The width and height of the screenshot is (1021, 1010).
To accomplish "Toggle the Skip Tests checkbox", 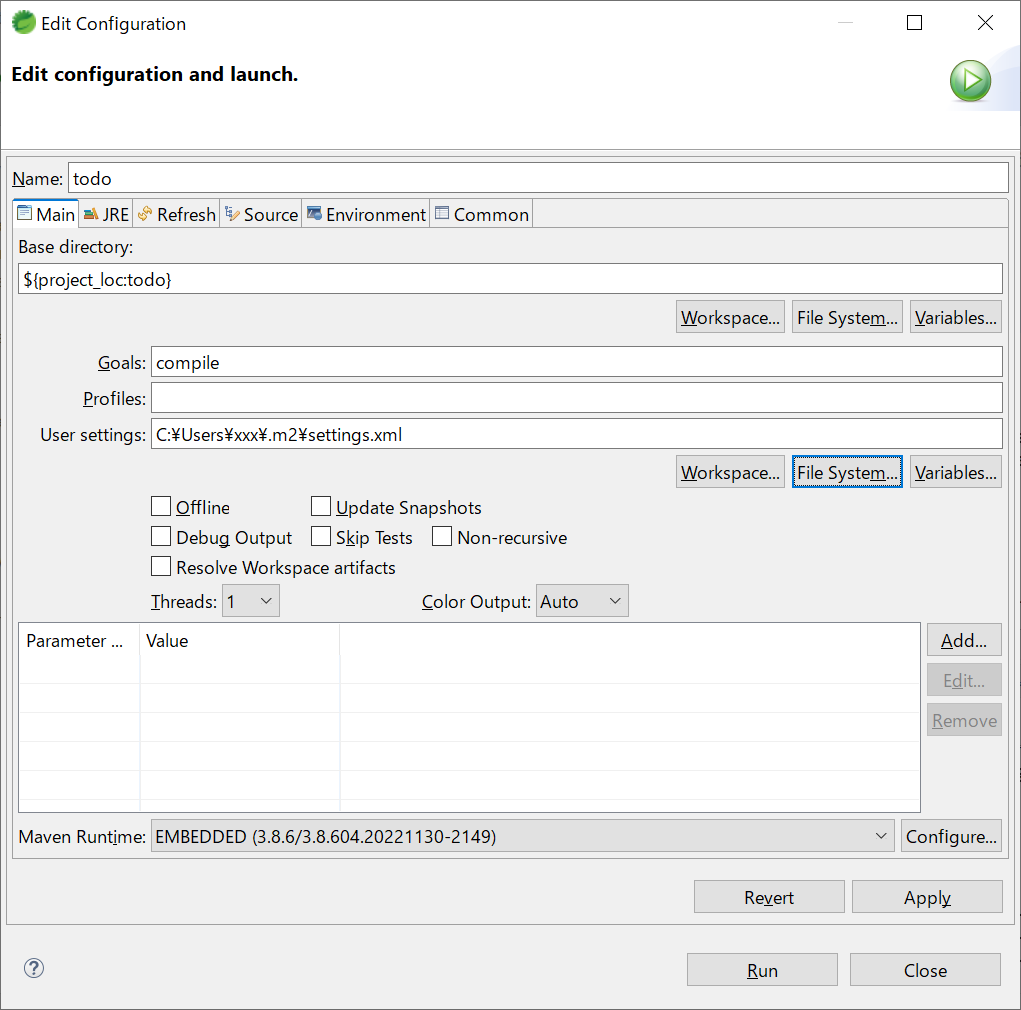I will [321, 537].
